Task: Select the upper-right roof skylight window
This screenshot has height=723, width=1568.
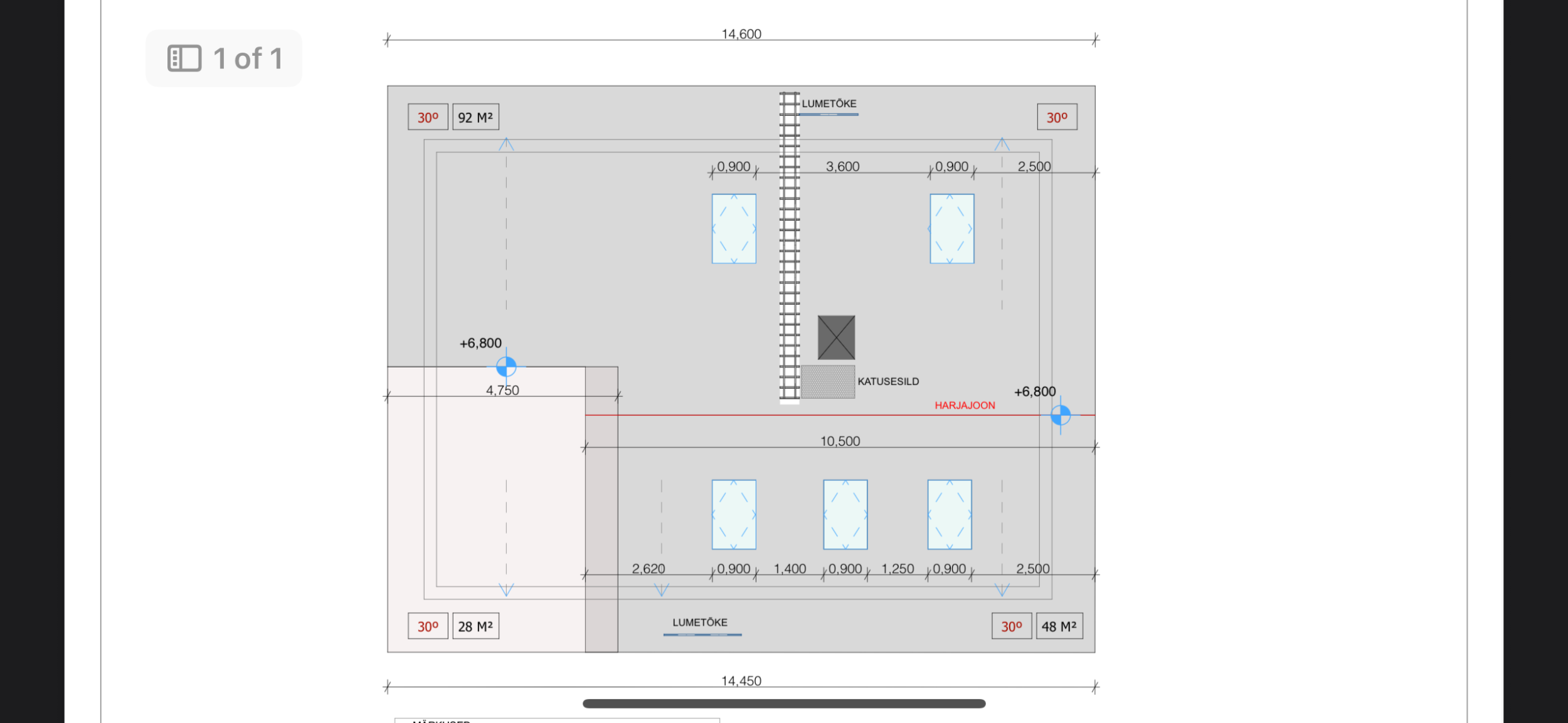Action: pos(951,229)
